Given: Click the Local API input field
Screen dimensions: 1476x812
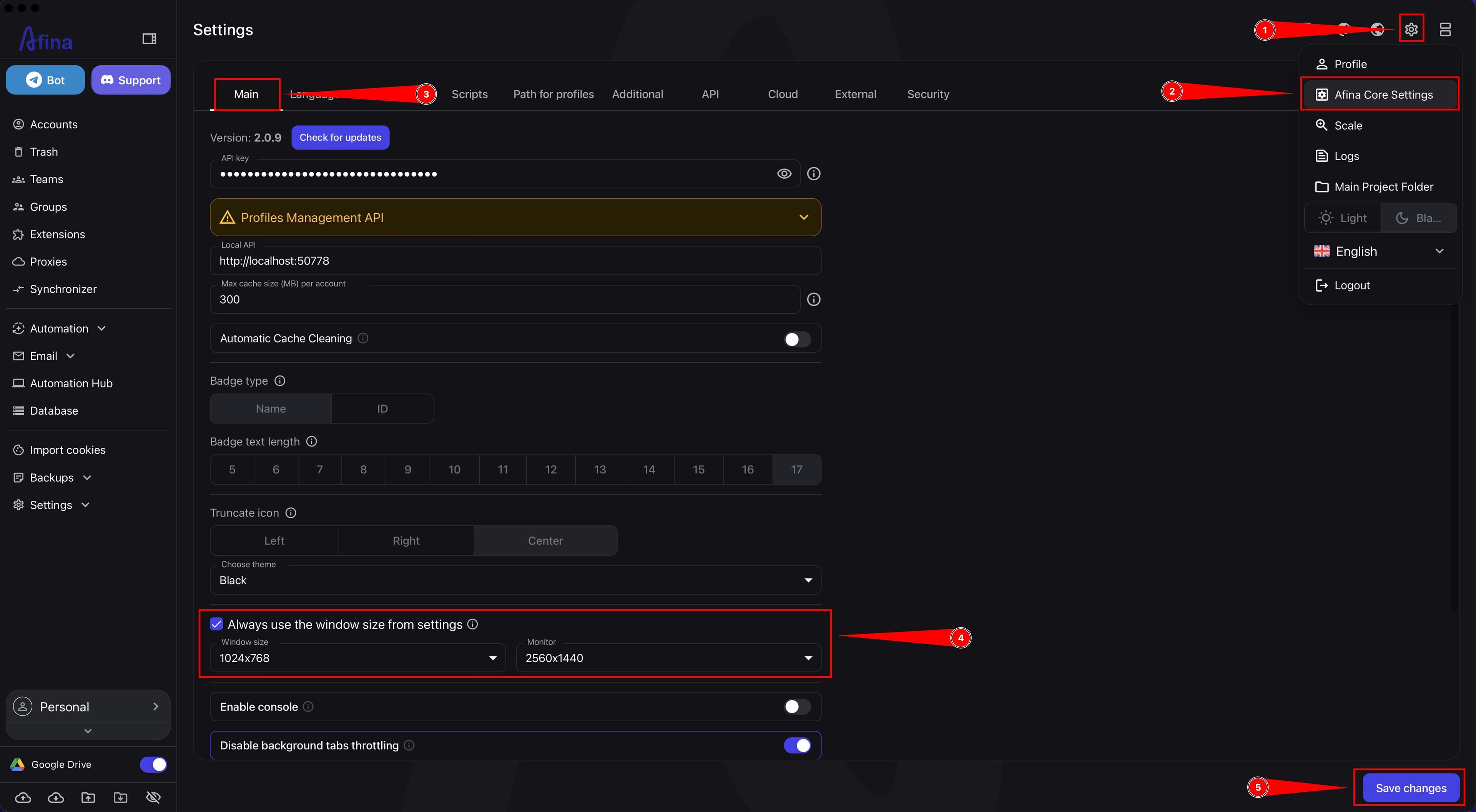Looking at the screenshot, I should (x=516, y=261).
